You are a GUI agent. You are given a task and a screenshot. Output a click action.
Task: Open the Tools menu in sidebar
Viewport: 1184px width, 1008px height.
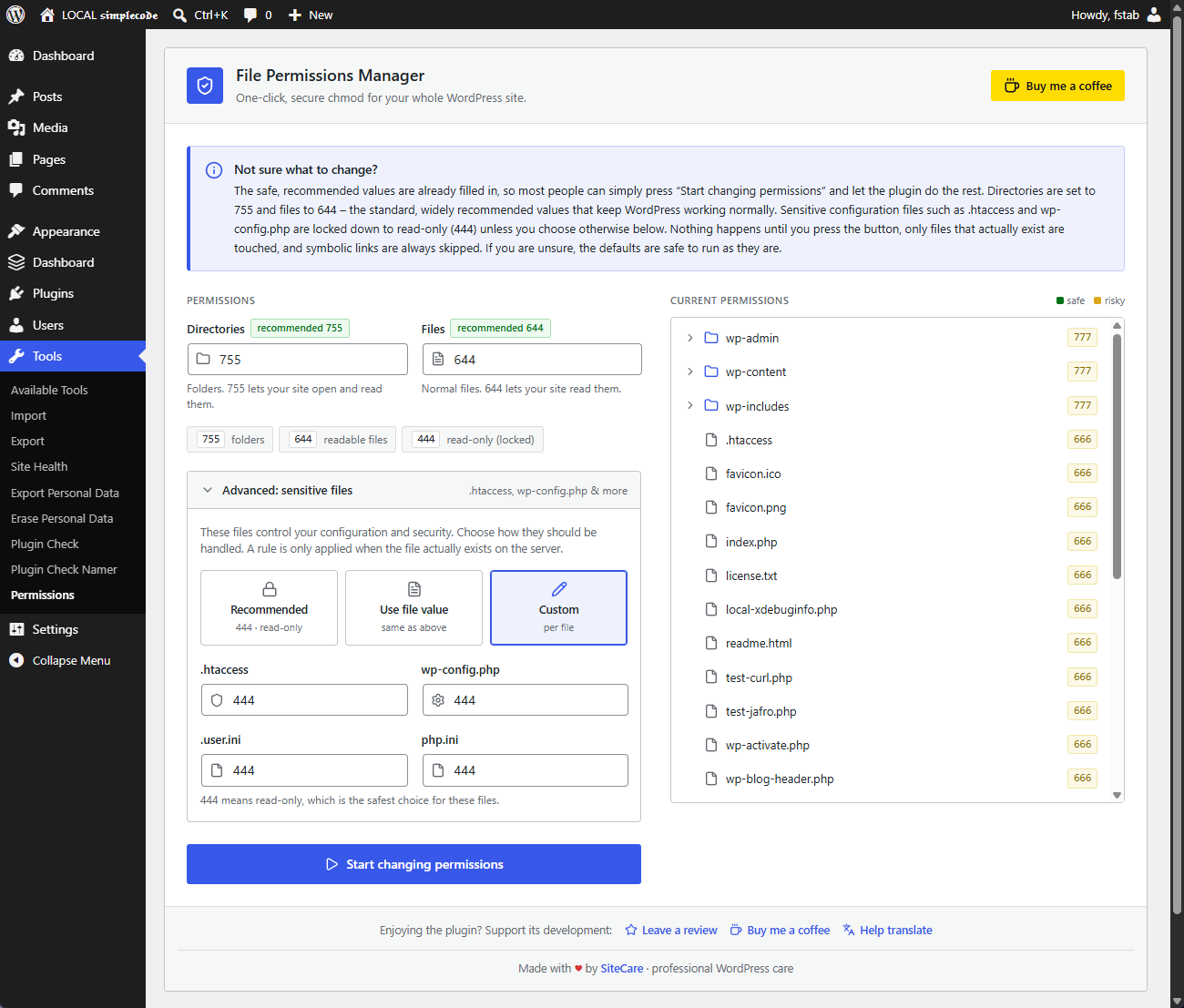[73, 356]
